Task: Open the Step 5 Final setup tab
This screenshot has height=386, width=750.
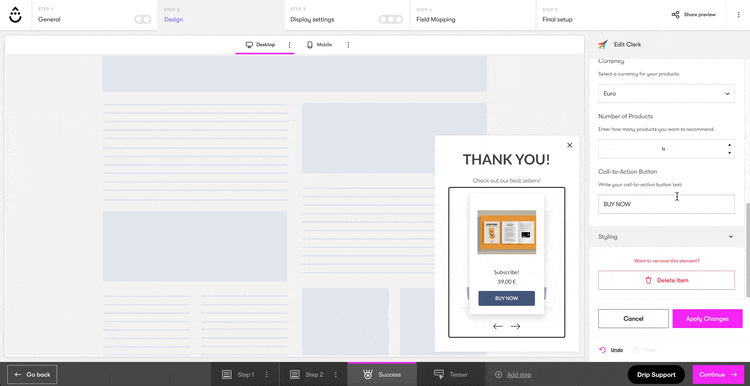Action: 600,15
